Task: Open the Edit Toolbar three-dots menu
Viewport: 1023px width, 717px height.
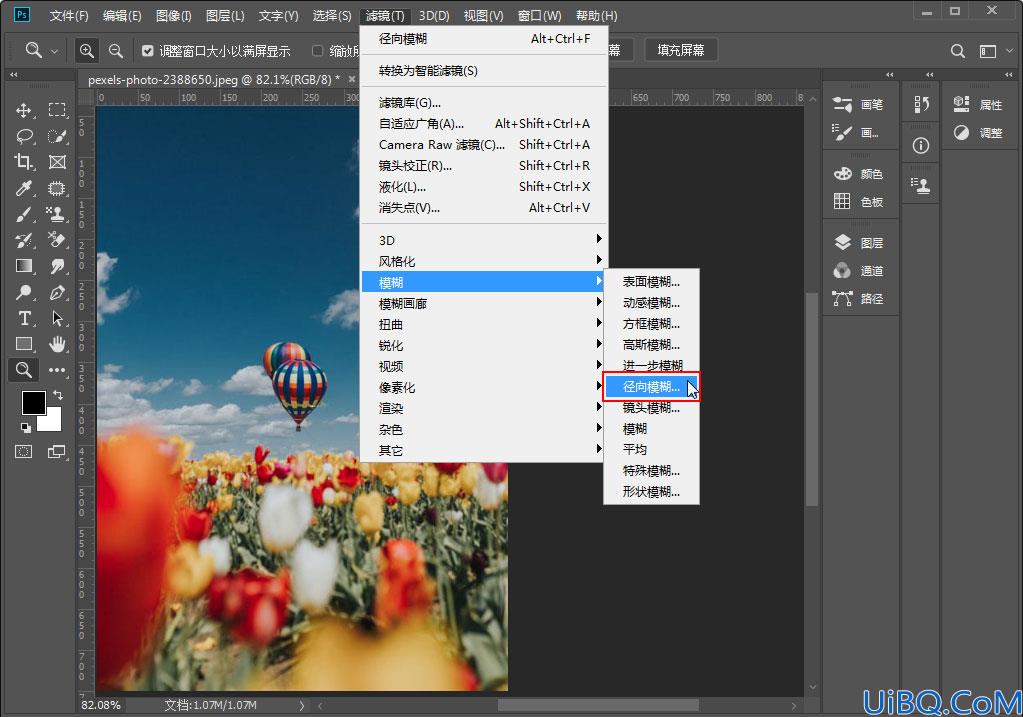Action: [57, 370]
